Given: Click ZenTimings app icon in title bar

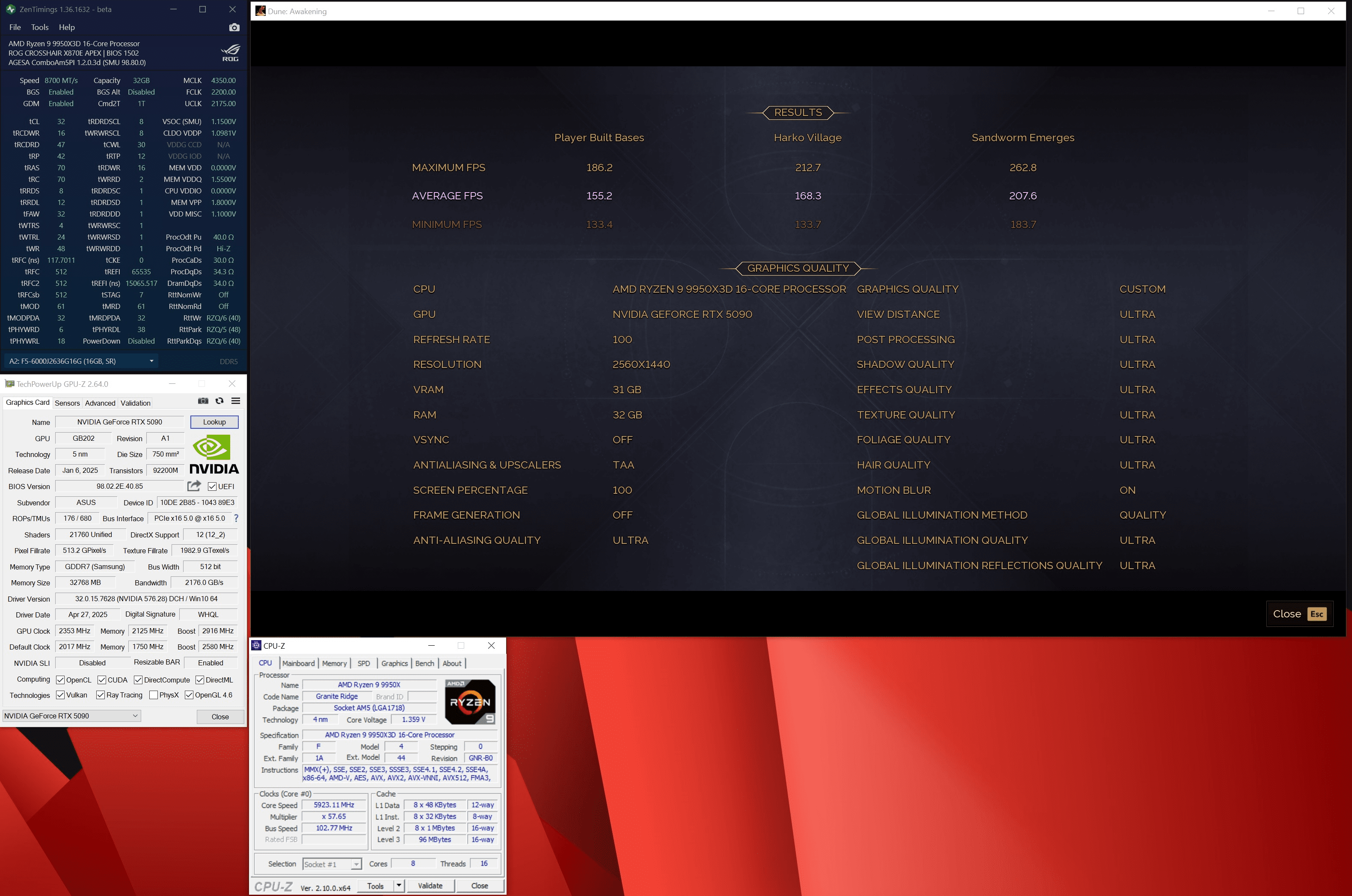Looking at the screenshot, I should (x=11, y=9).
